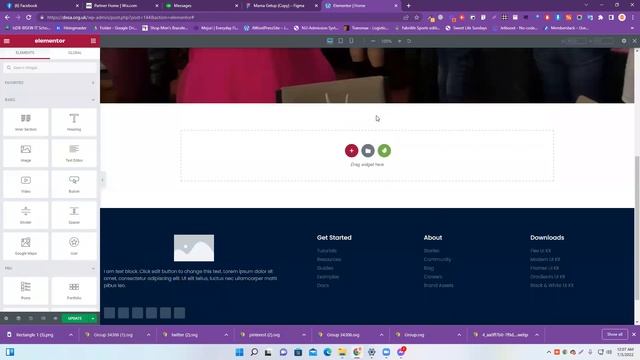Collapse the Elementor side panel handle
Viewport: 640px width, 360px height.
coord(102,180)
